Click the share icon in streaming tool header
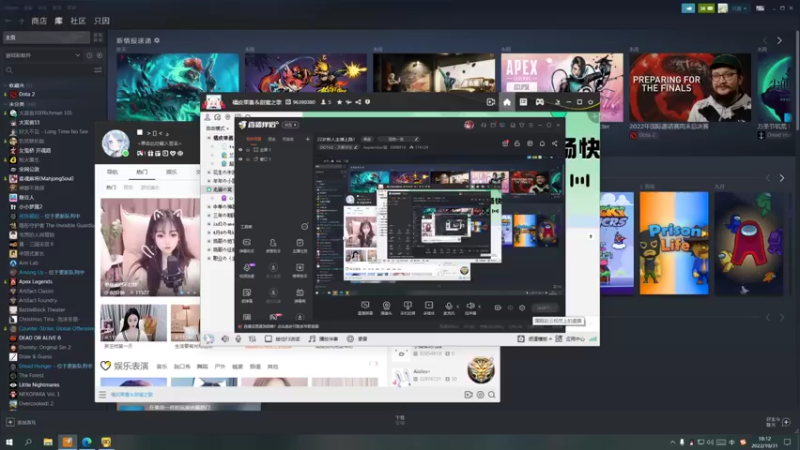800x450 pixels. (x=555, y=143)
